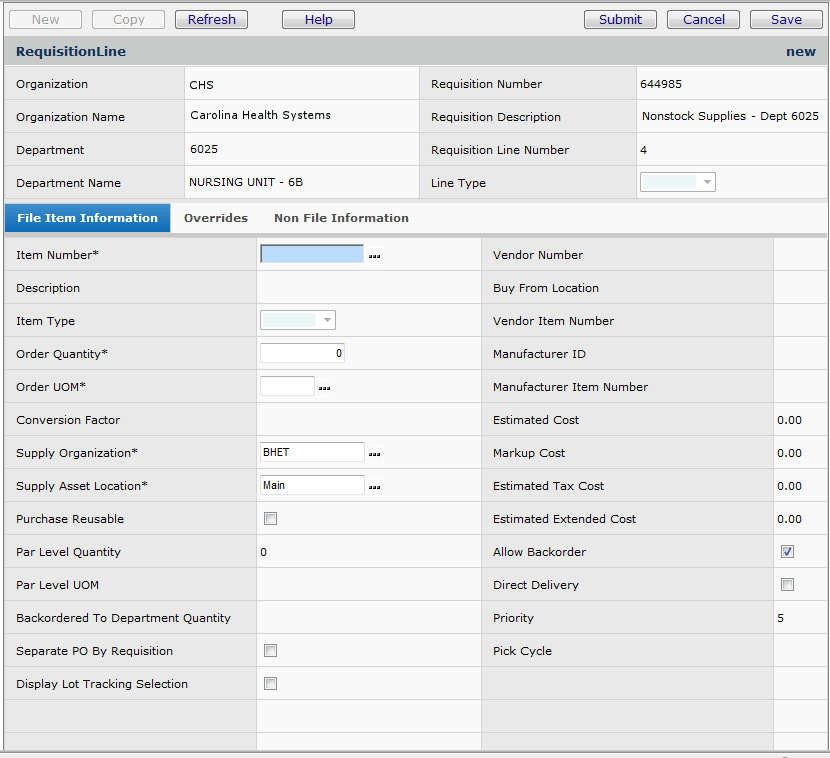Check Separate PO By Requisition

point(270,651)
